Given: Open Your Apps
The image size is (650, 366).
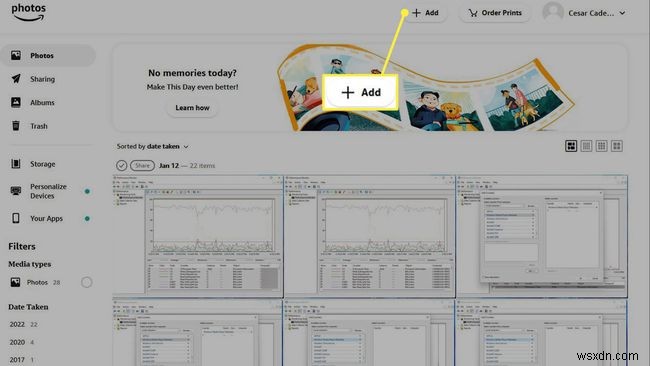Looking at the screenshot, I should (46, 218).
